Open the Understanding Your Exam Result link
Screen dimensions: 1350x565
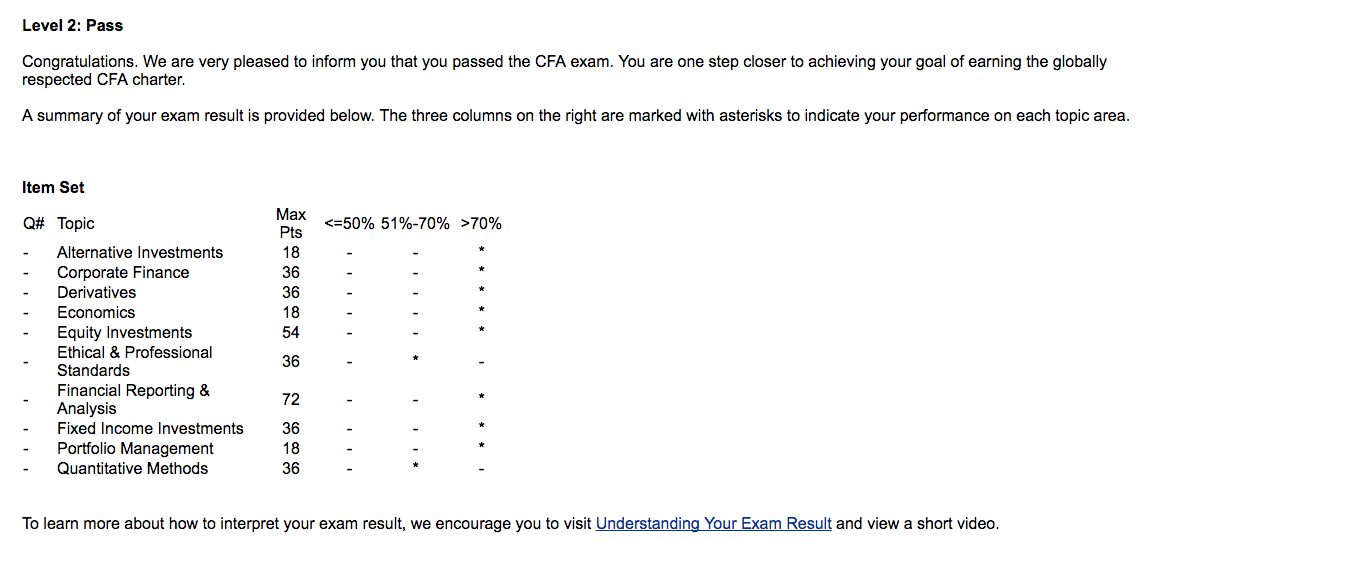pyautogui.click(x=713, y=523)
